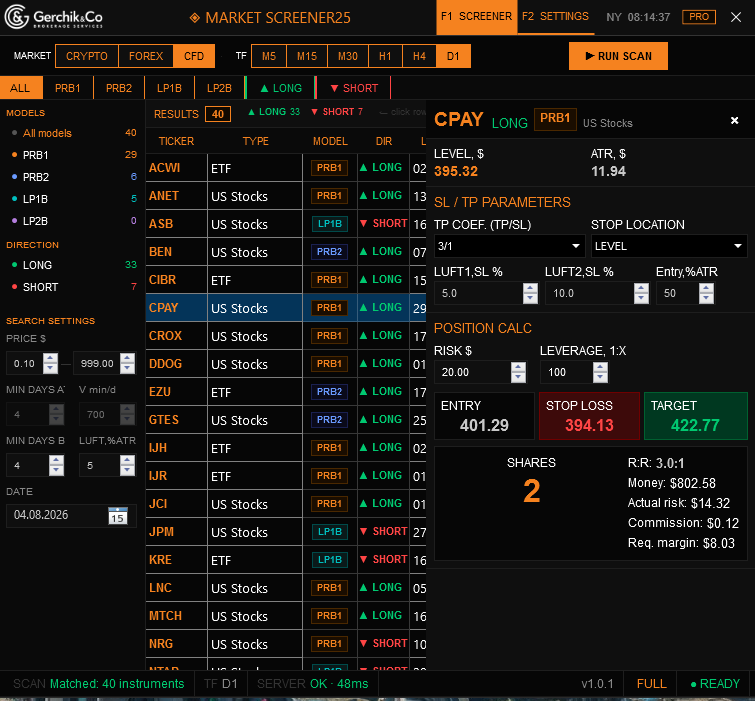Show ALL results tab

tap(21, 88)
